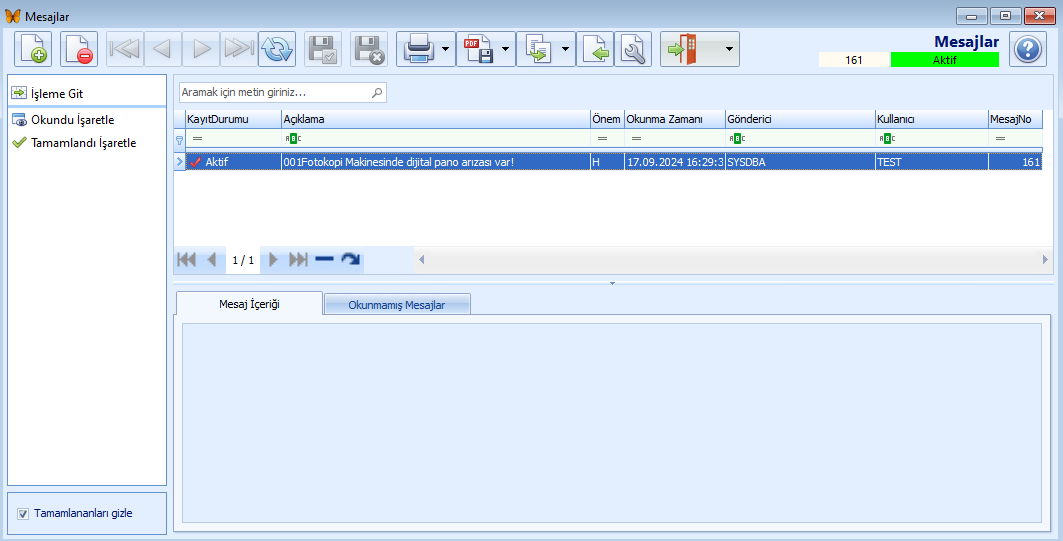
Task: Go to next record in toolbar
Action: (201, 49)
